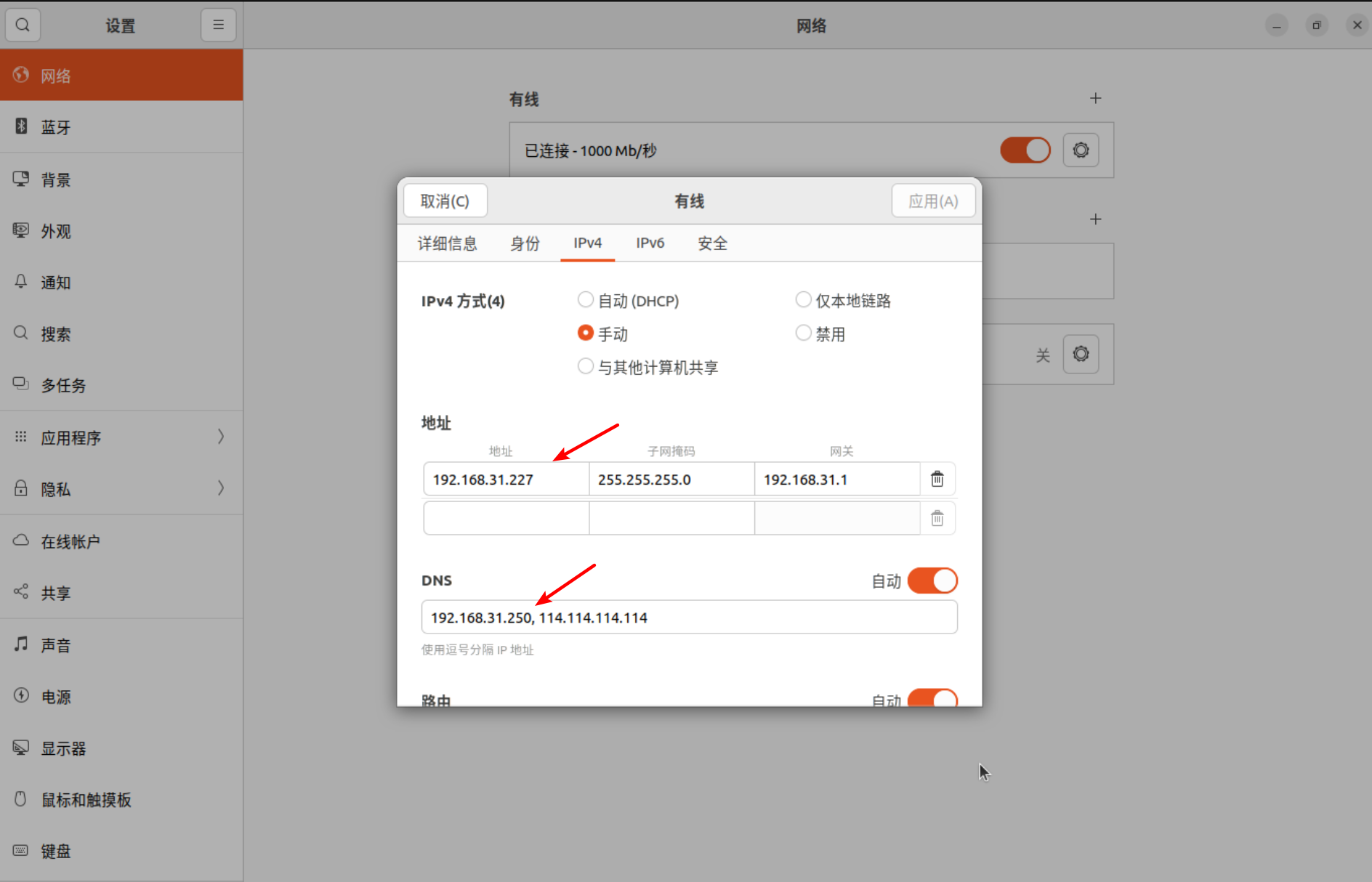Toggle the wired connection switch off
The width and height of the screenshot is (1372, 882).
pos(1025,150)
